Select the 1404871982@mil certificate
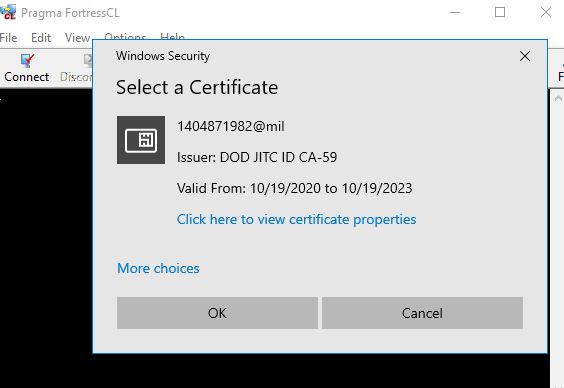Screen dimensions: 564x388 [231, 126]
